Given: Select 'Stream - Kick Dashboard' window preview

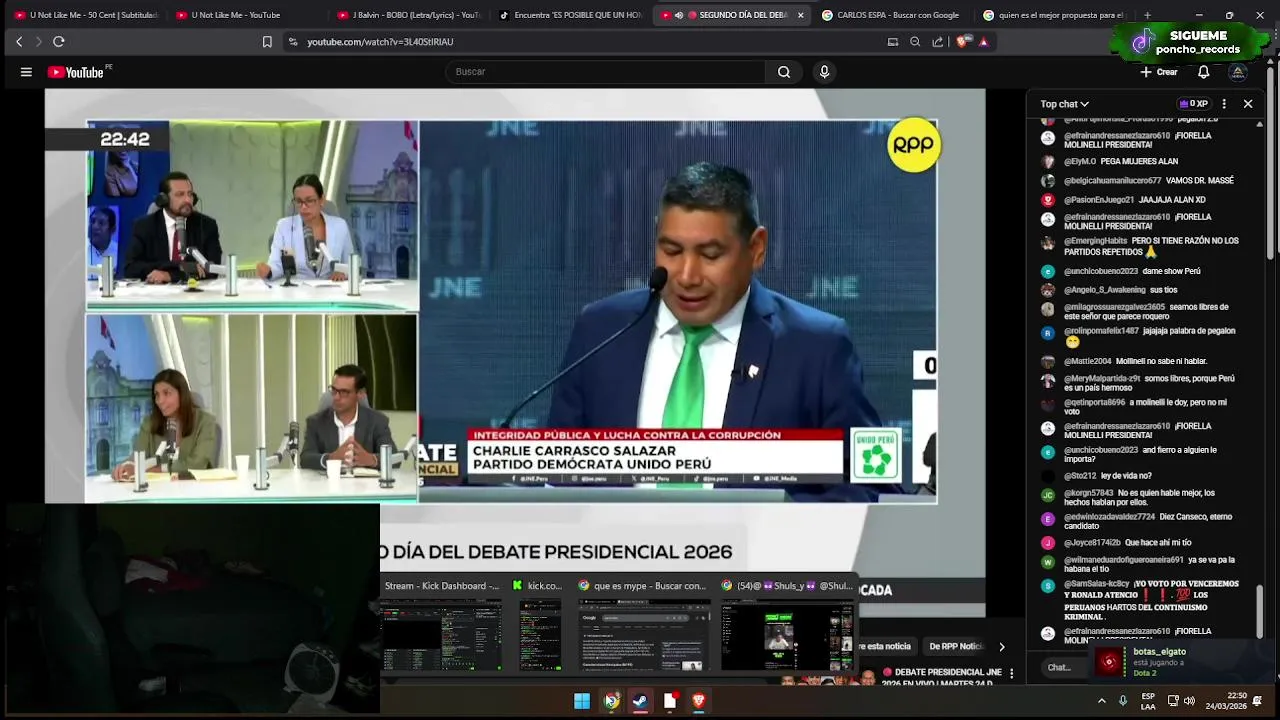Looking at the screenshot, I should [441, 626].
